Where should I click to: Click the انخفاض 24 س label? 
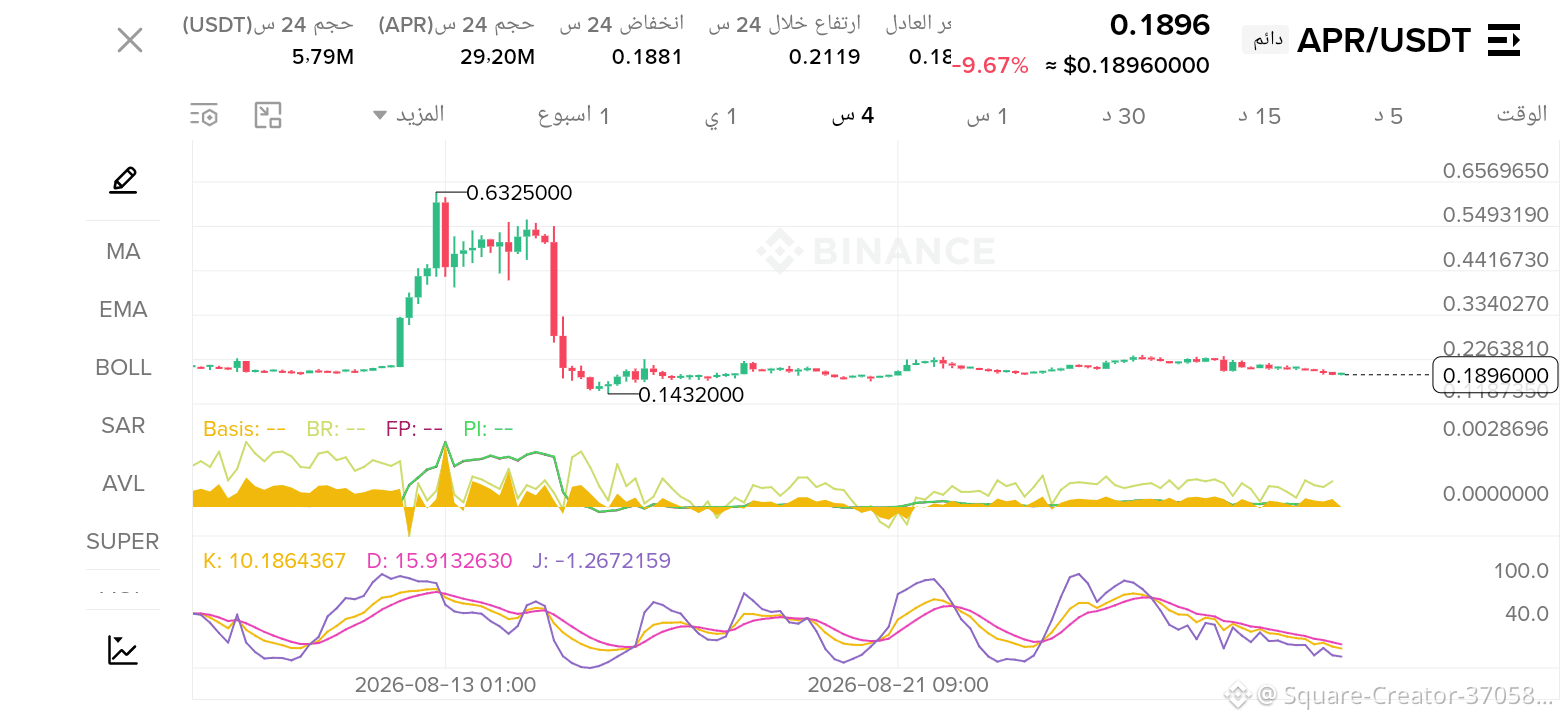(x=621, y=24)
